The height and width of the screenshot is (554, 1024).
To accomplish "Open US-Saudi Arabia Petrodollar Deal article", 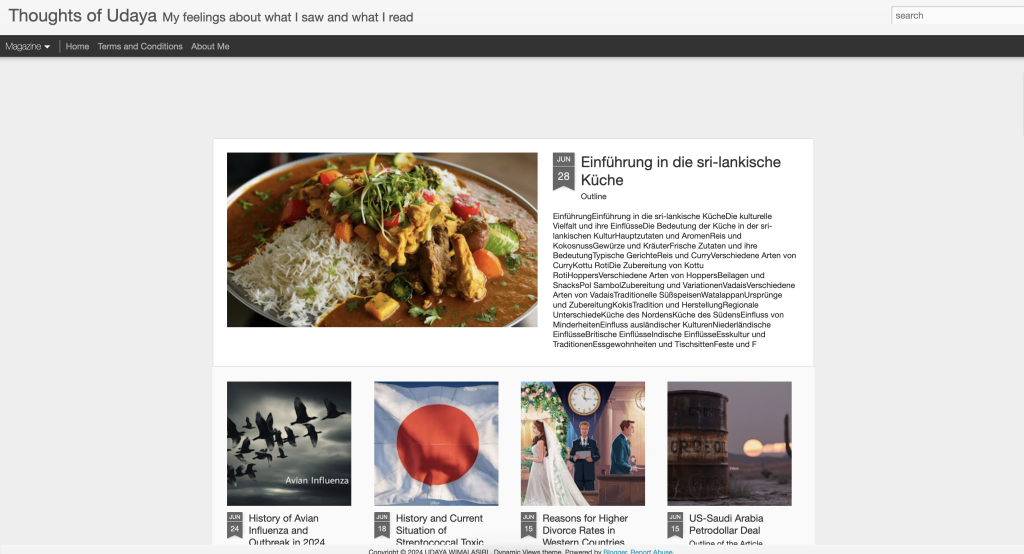I will (726, 524).
